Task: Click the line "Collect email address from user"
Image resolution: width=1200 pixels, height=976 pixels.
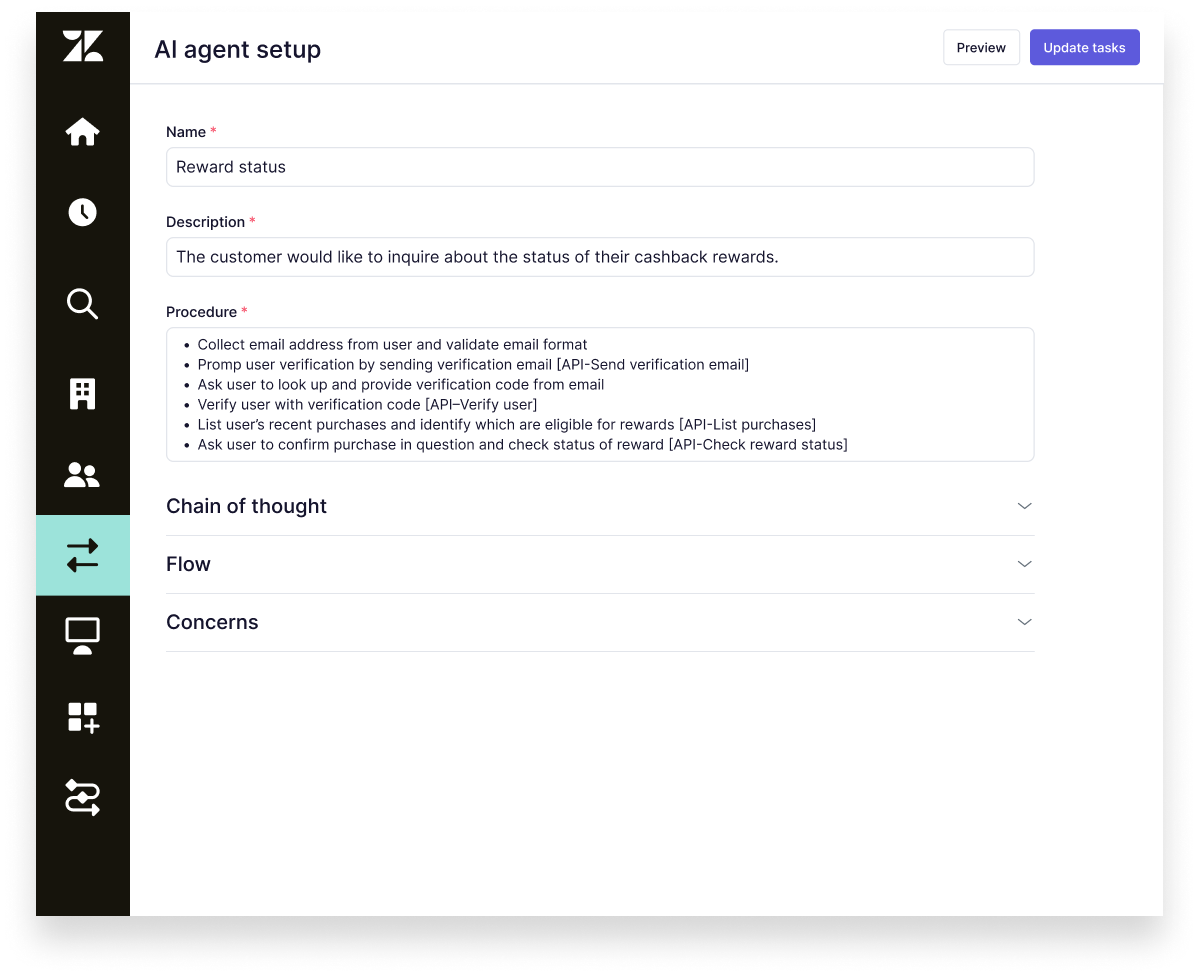Action: click(392, 344)
